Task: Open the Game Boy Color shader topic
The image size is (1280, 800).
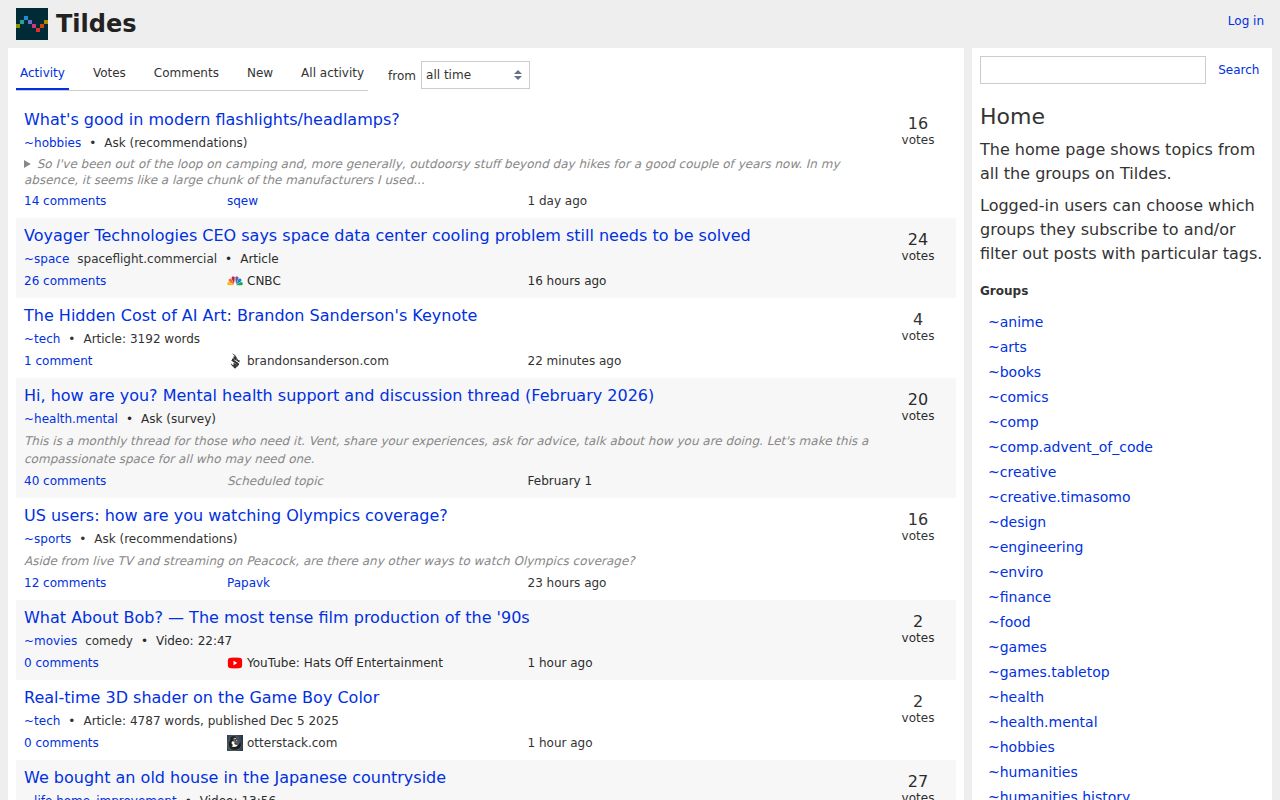Action: (201, 697)
